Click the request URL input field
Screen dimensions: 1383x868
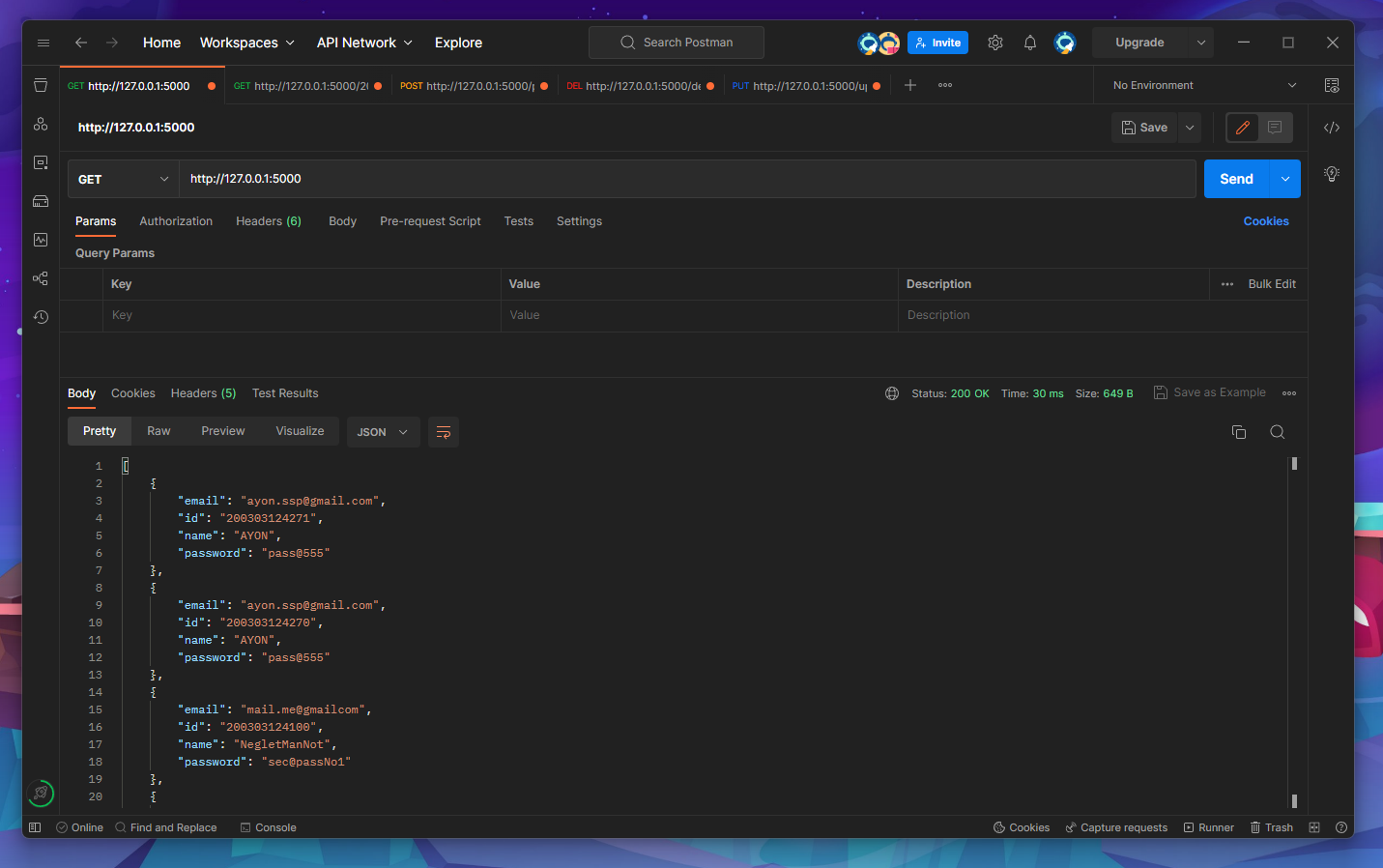pos(687,179)
